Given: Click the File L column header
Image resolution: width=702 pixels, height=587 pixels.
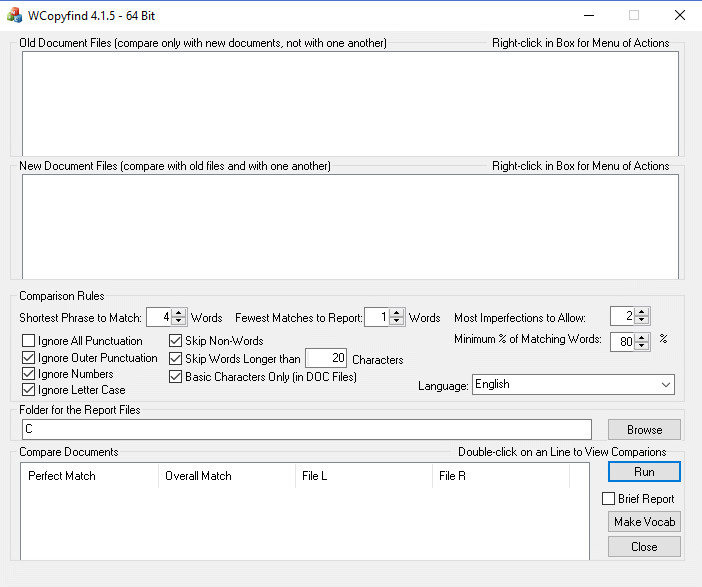Looking at the screenshot, I should [x=364, y=476].
